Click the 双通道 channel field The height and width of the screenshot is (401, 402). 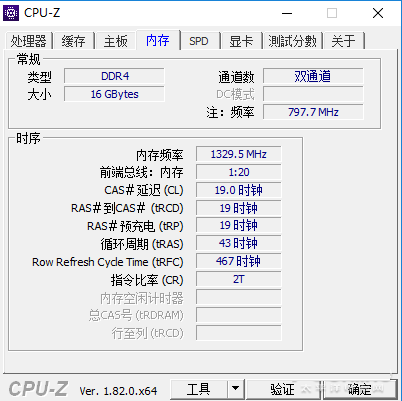click(x=313, y=76)
